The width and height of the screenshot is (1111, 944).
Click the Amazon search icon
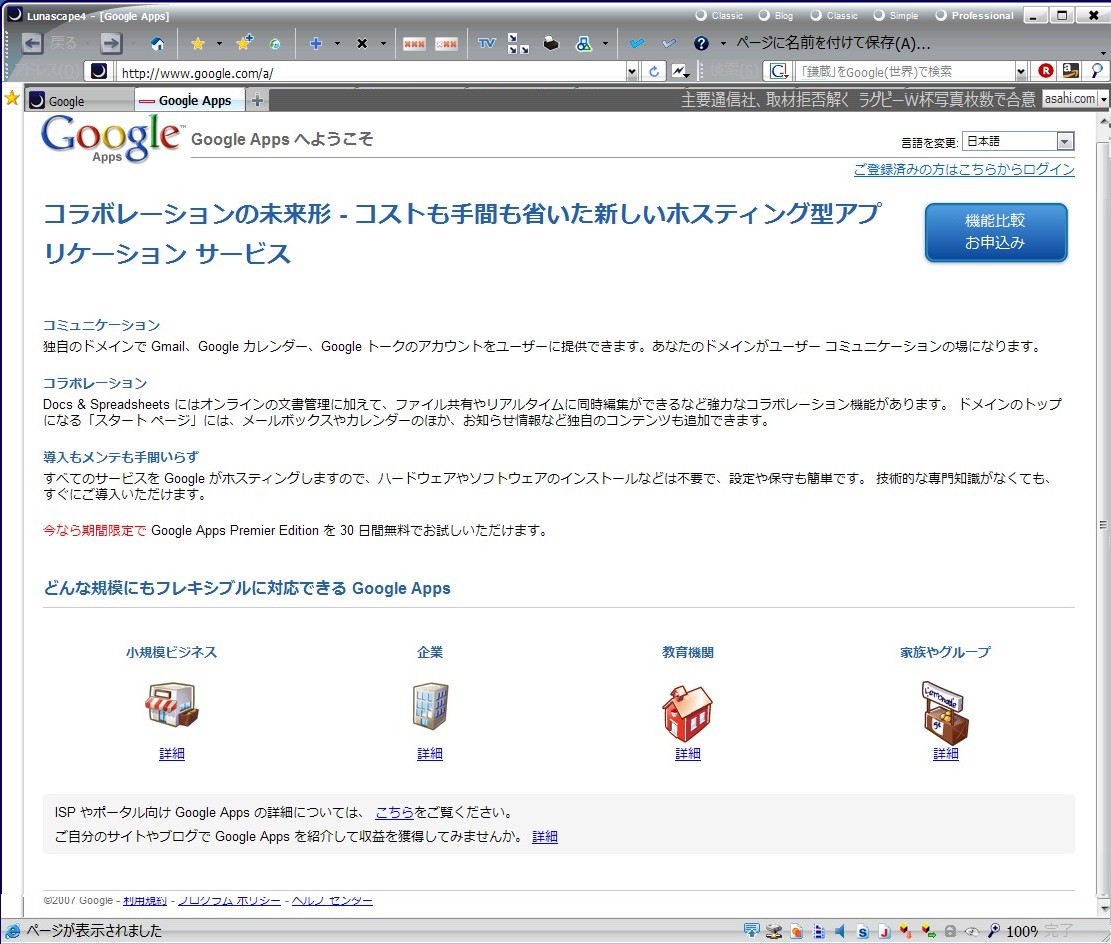pos(1071,70)
